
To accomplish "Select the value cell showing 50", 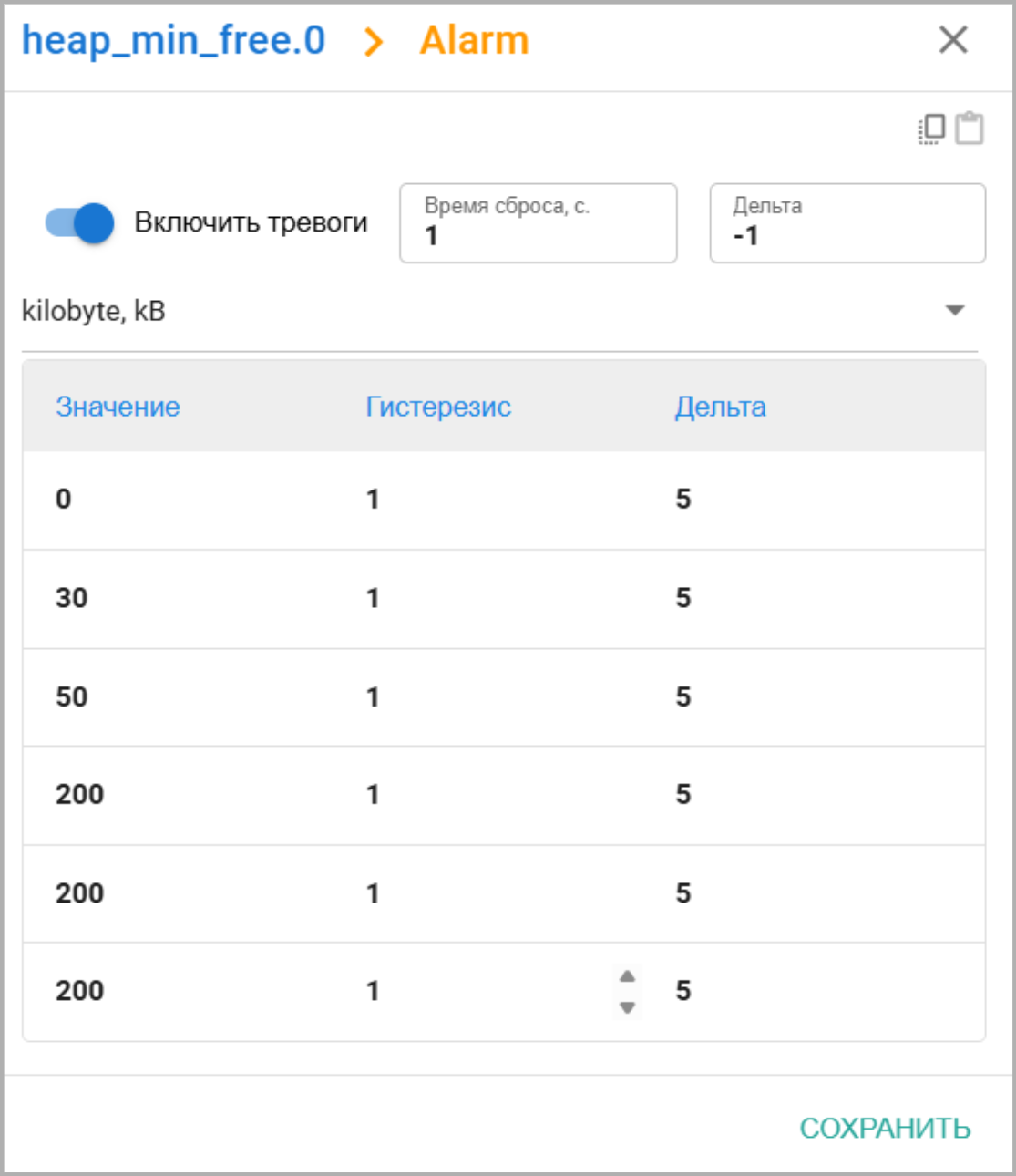I will 72,697.
